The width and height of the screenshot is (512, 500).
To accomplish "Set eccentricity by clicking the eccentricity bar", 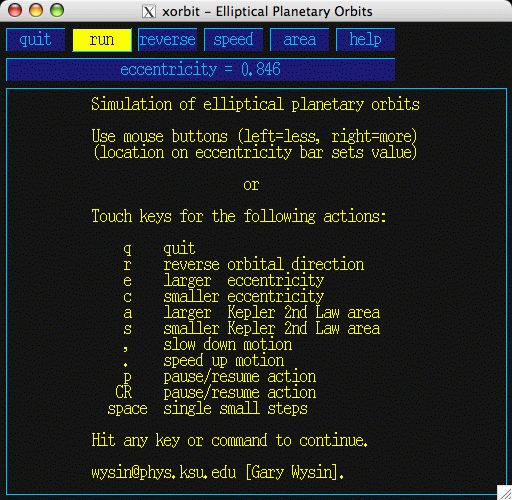I will [x=200, y=69].
